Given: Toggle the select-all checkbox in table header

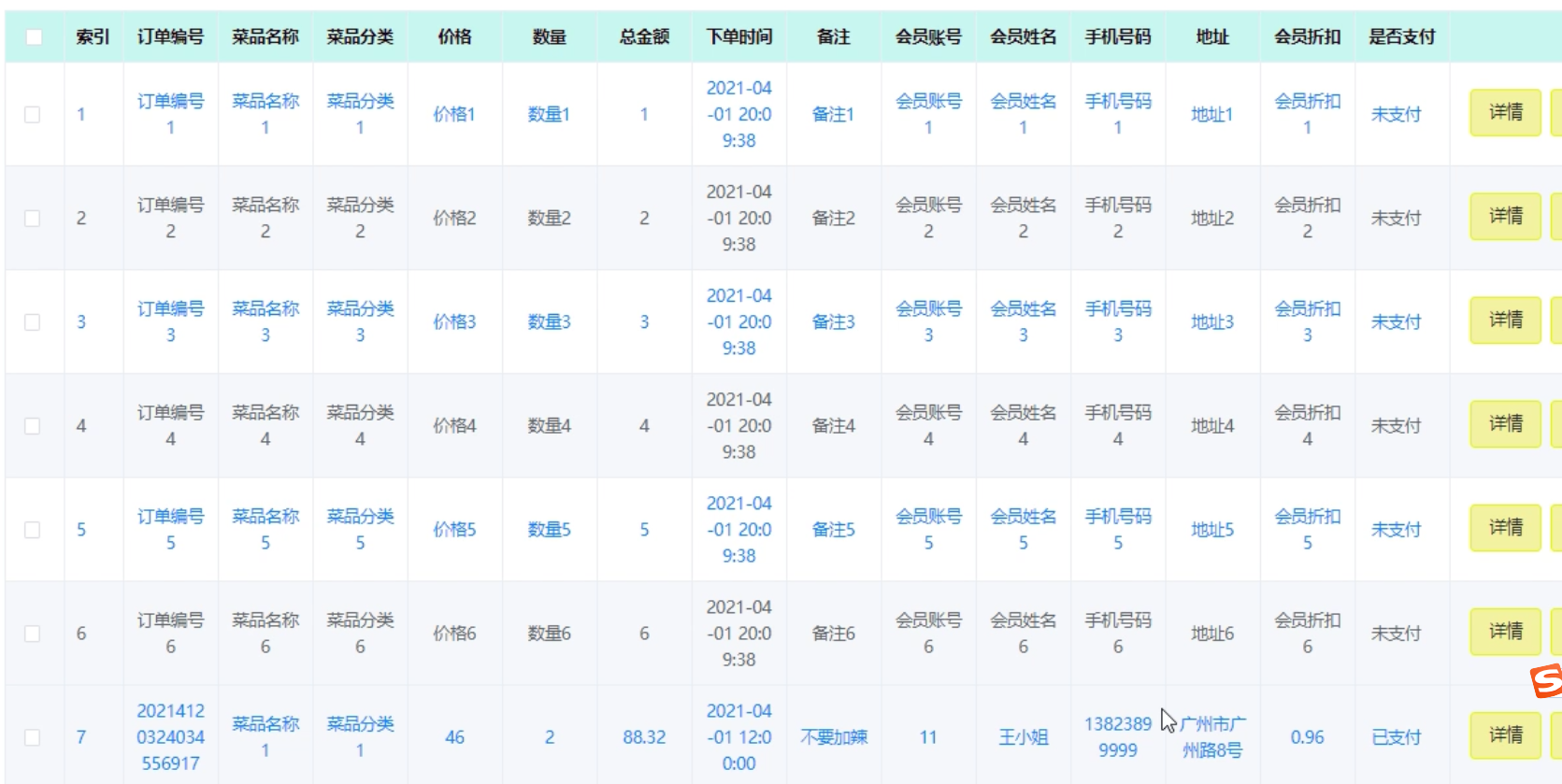Looking at the screenshot, I should coord(34,36).
